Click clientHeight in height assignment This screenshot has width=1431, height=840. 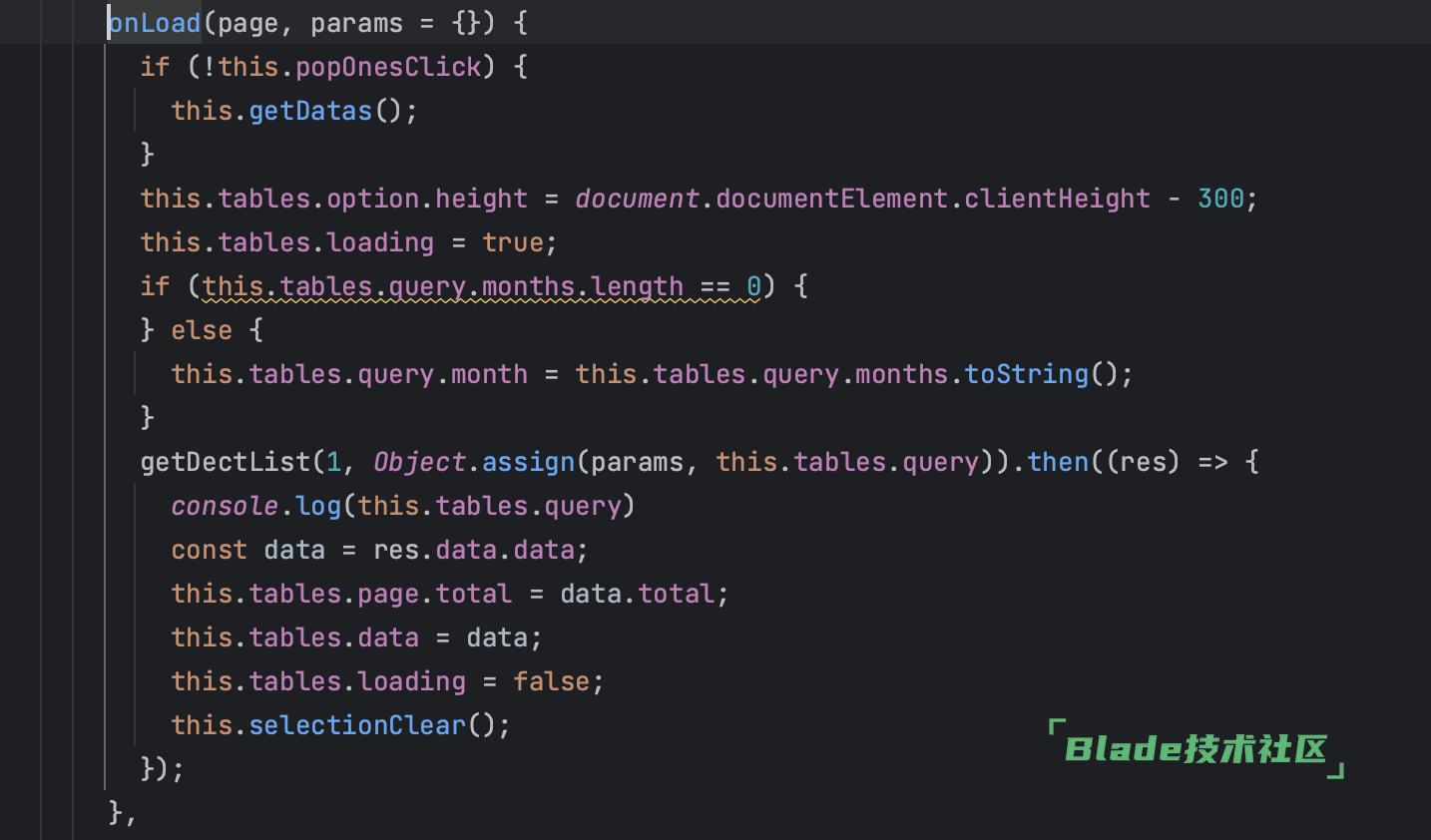[1057, 199]
